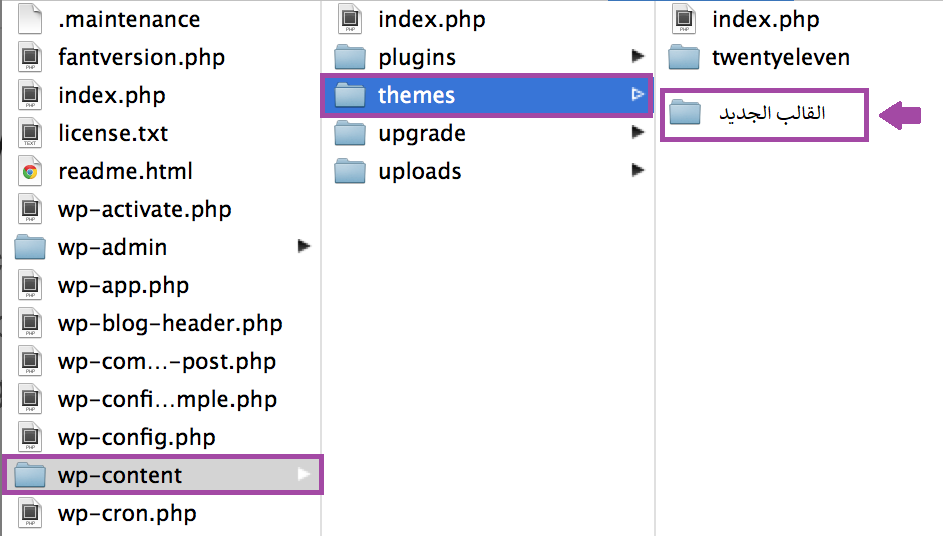The width and height of the screenshot is (951, 536).
Task: Click the Chrome icon beside readme.html
Action: (31, 171)
